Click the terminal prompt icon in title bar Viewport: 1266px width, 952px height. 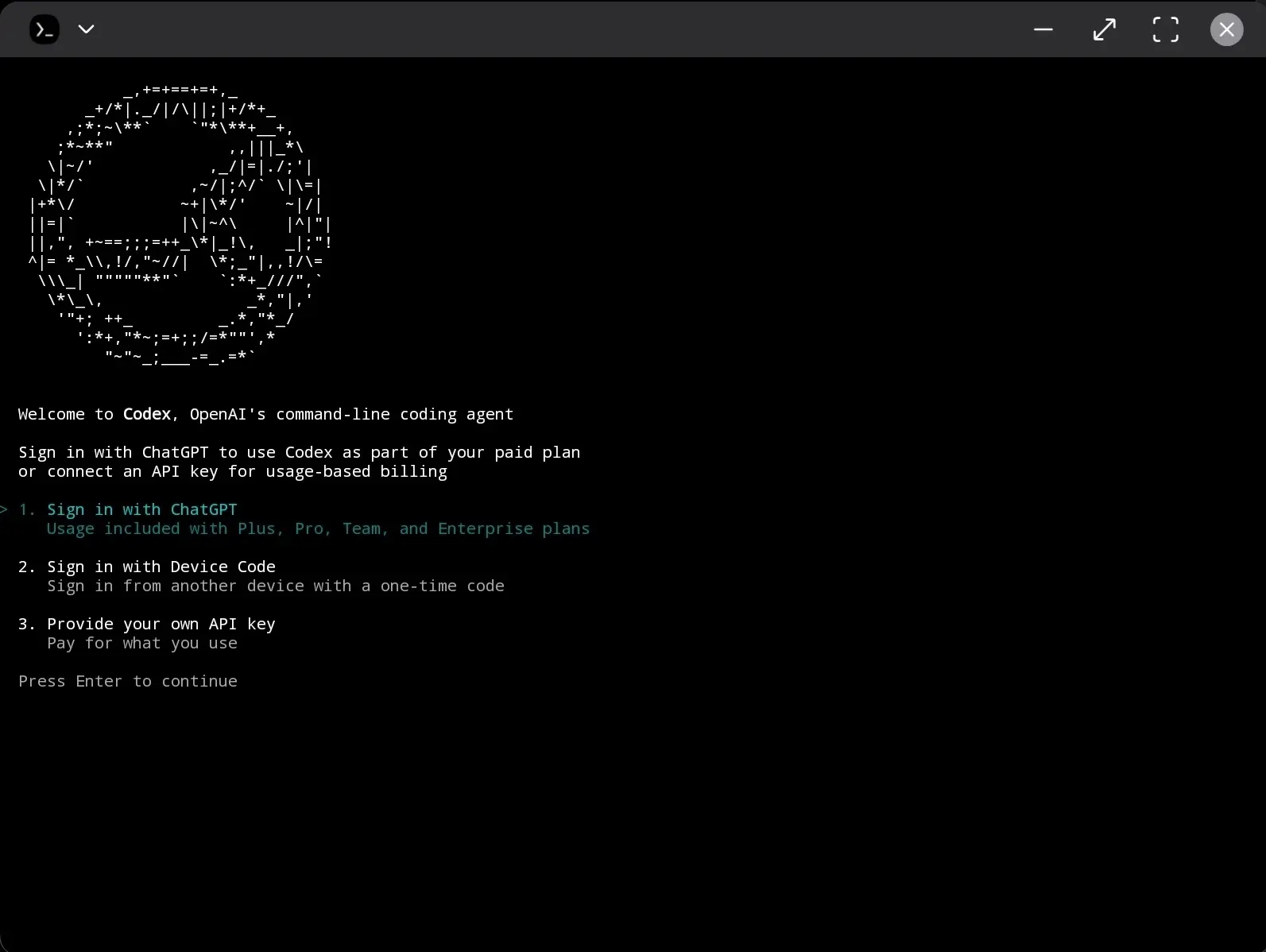(x=45, y=29)
